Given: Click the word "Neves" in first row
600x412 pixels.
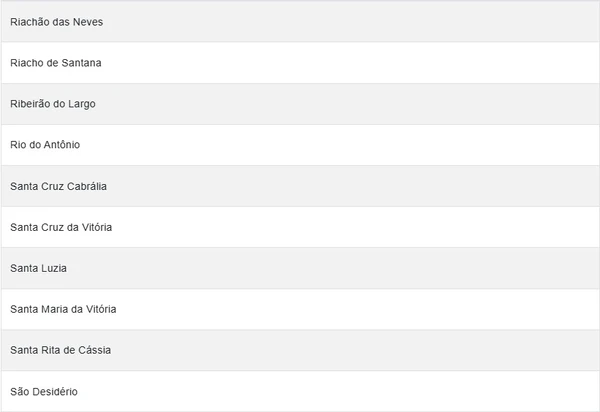Looking at the screenshot, I should pyautogui.click(x=88, y=22).
